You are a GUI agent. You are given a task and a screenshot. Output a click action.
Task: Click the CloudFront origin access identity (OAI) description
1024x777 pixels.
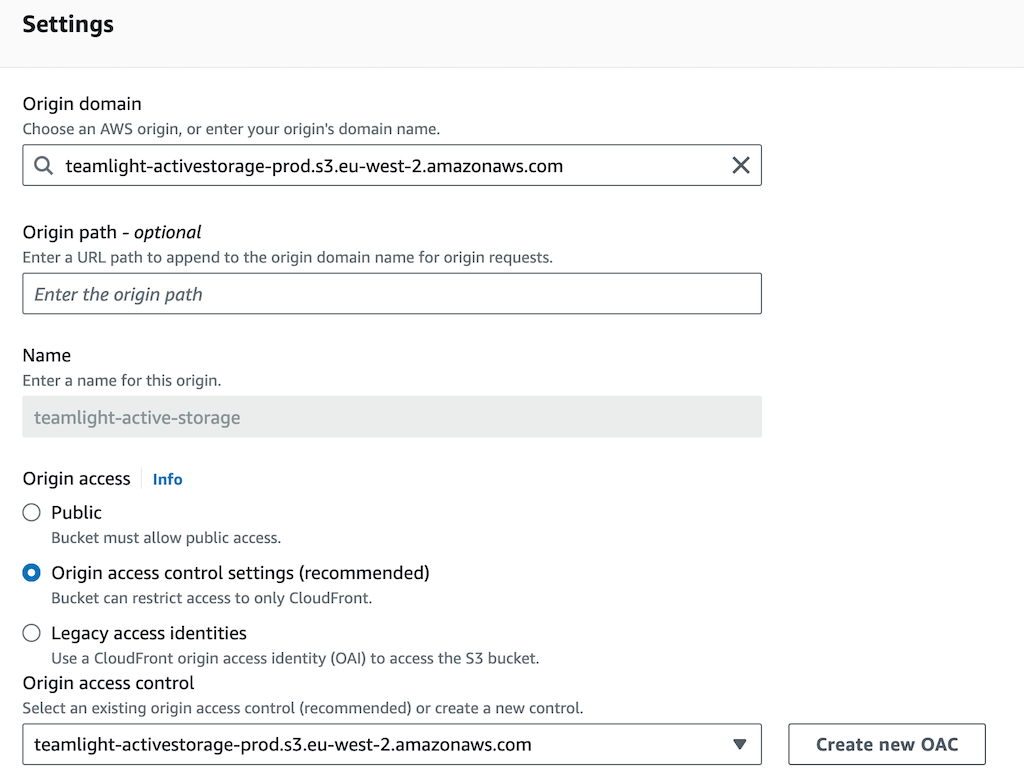[295, 658]
